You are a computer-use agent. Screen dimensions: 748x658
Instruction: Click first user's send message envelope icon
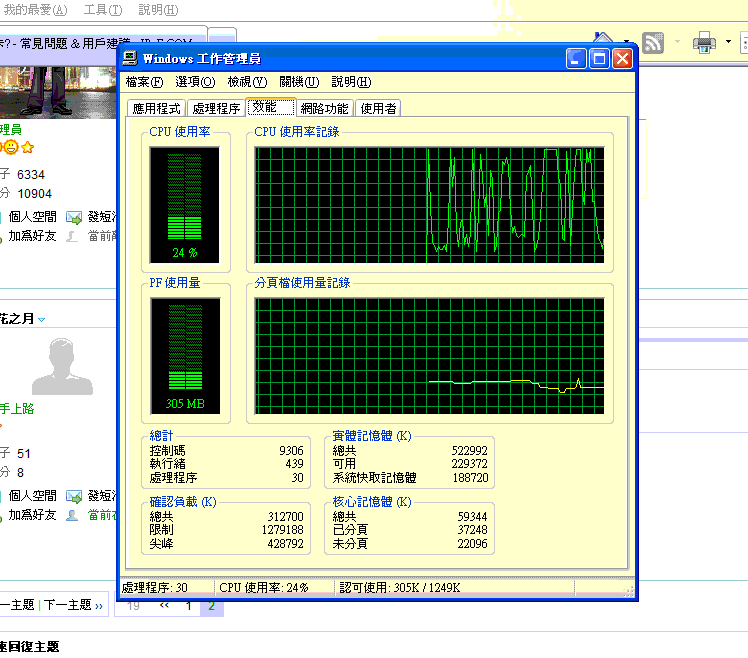coord(74,217)
